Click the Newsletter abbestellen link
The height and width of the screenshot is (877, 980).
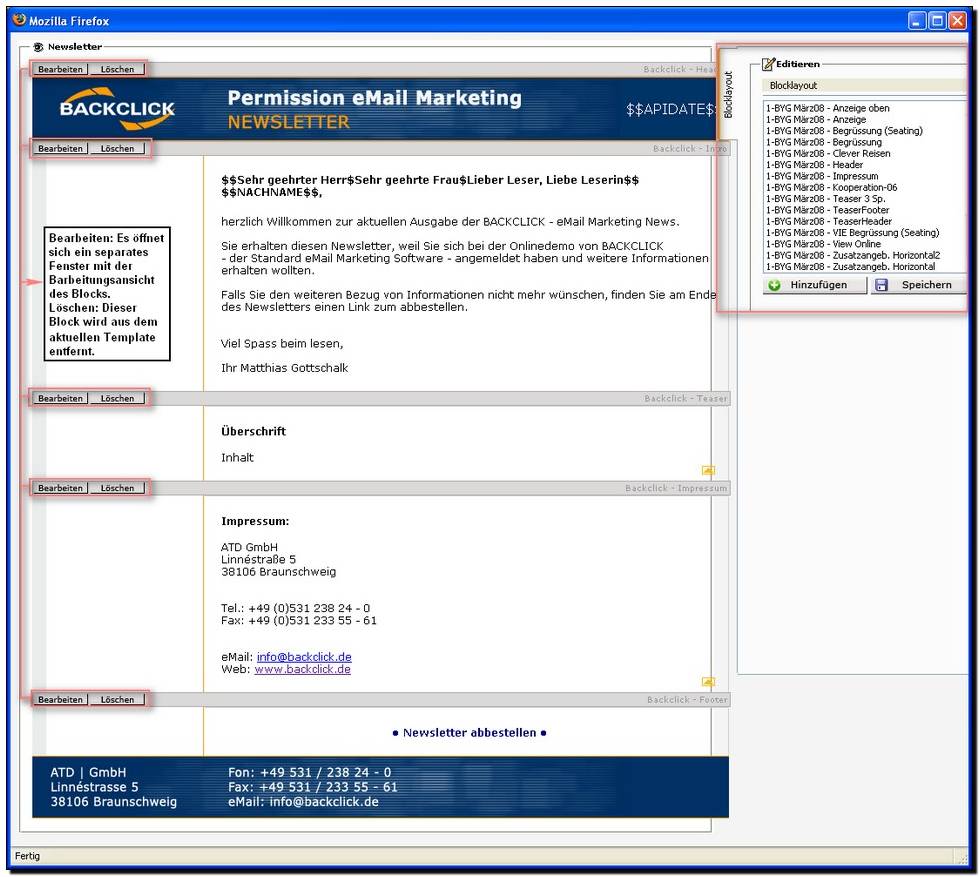point(469,733)
